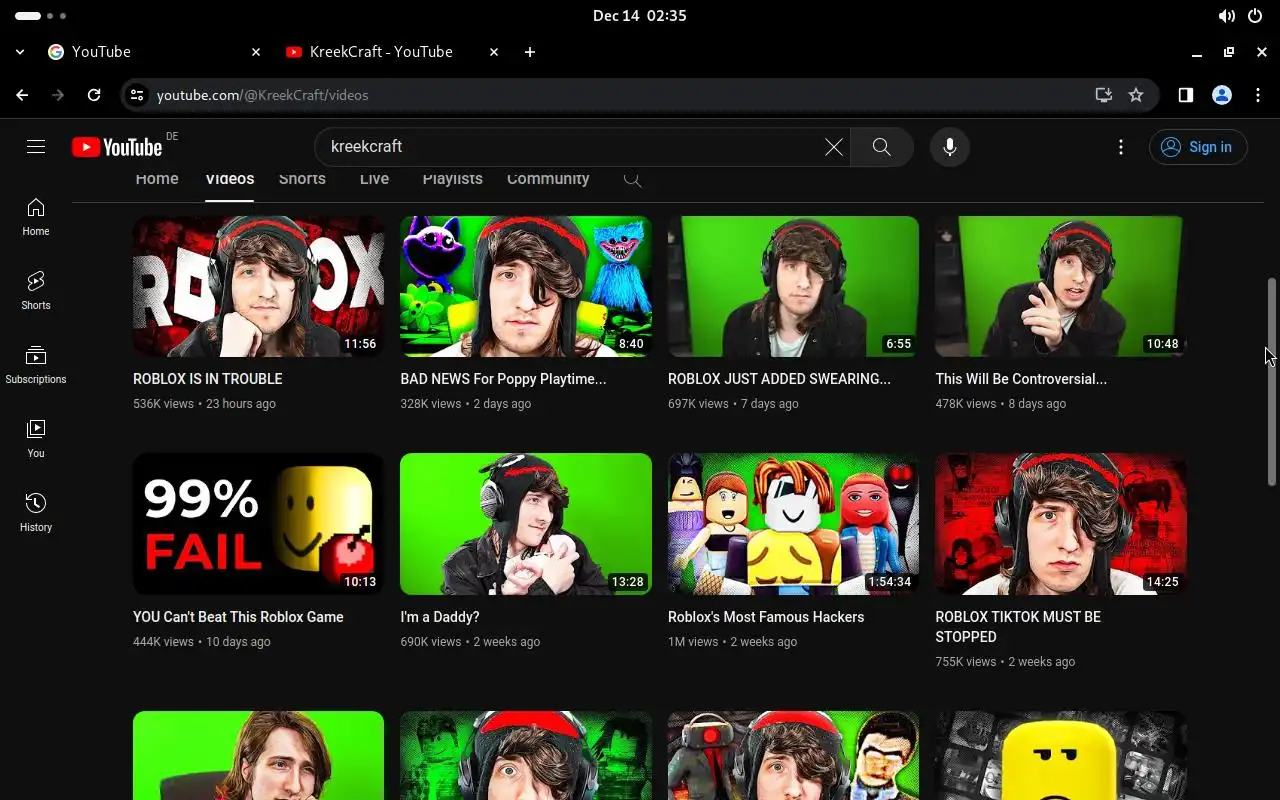Open the 1:54:34 video thumbnail
1280x800 pixels.
793,524
